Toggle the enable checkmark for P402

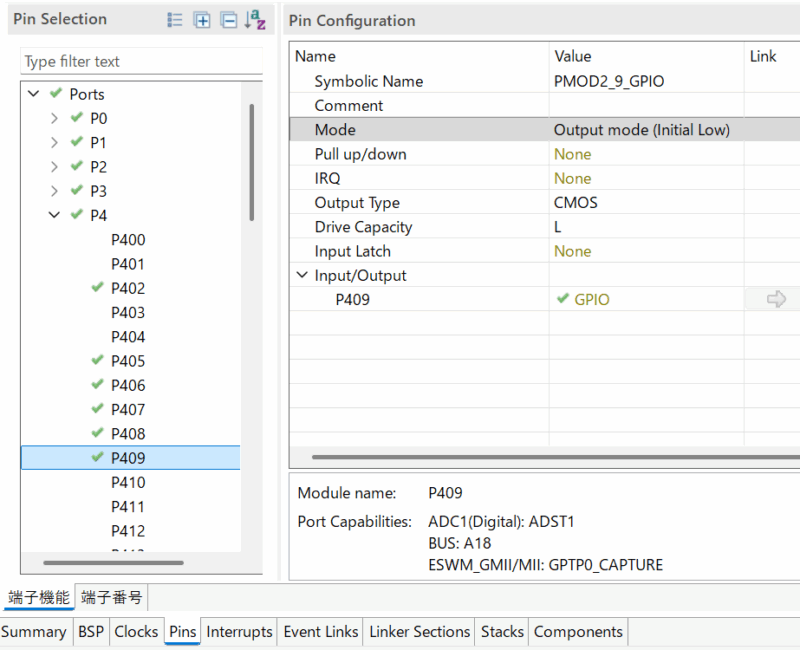[x=96, y=287]
